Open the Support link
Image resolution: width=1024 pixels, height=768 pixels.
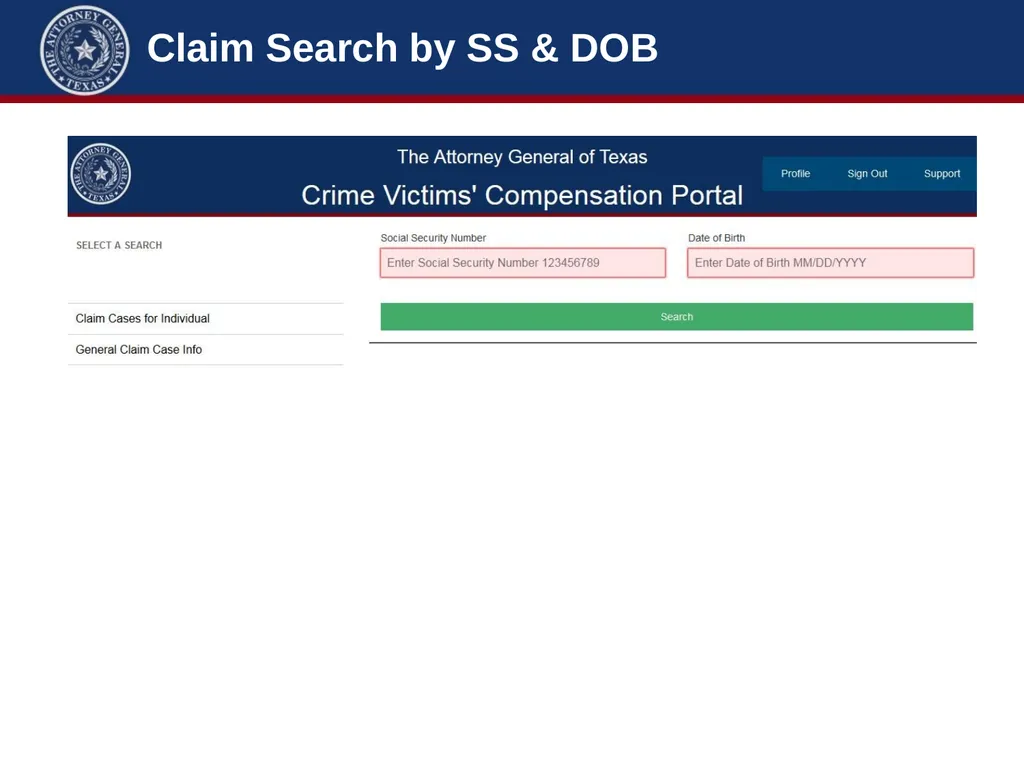(942, 174)
